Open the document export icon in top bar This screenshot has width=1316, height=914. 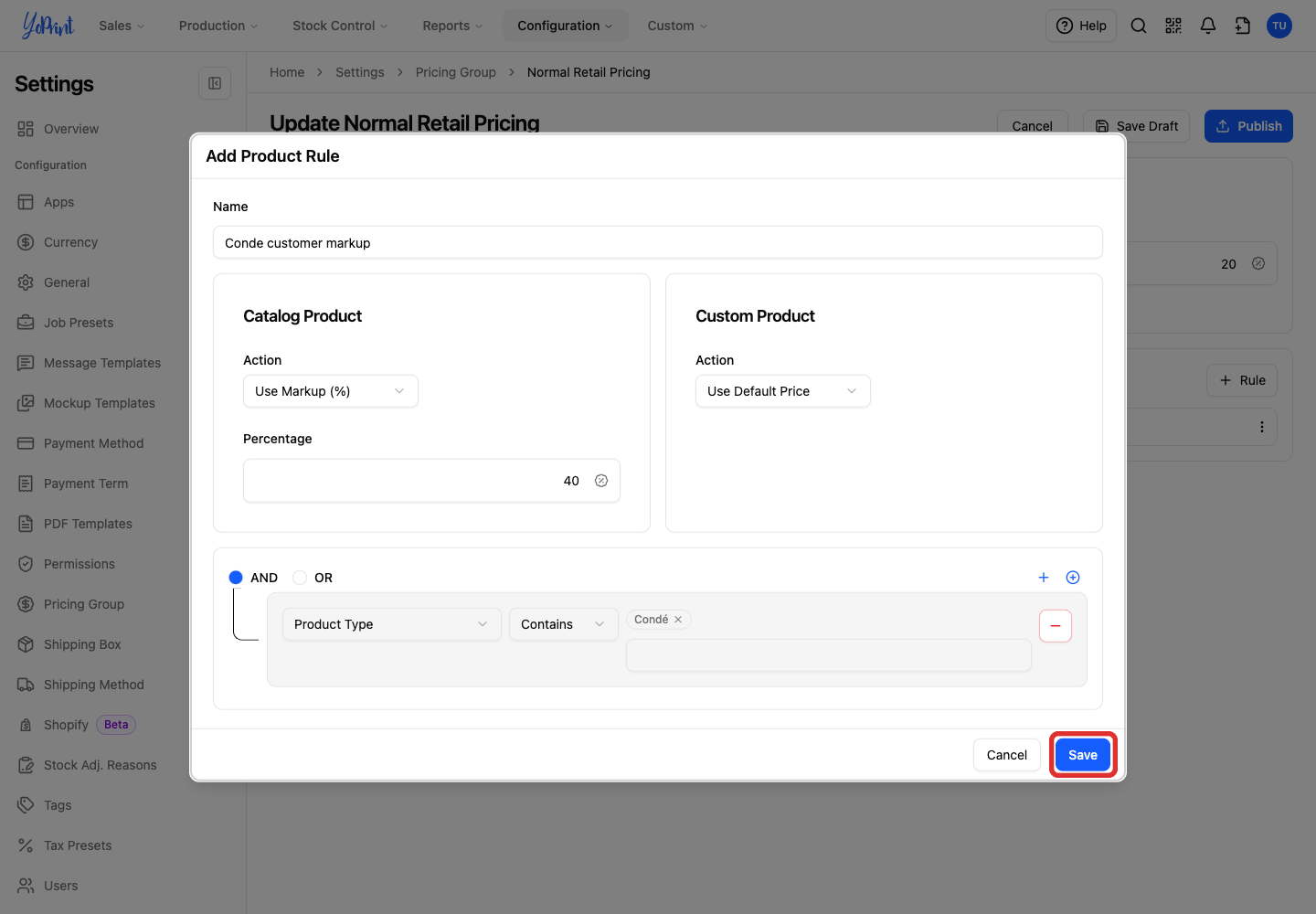pos(1243,26)
